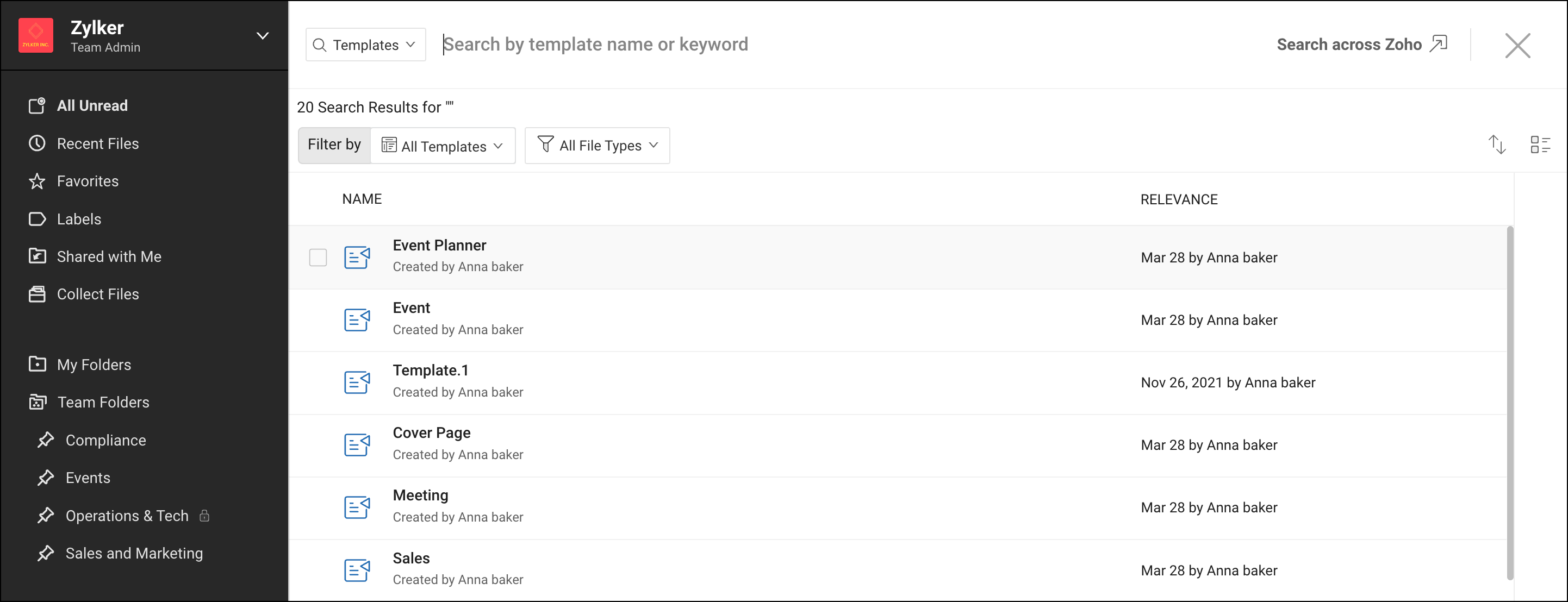Click the Zylker Inc. logo icon
Screen dimensions: 1568x602
[36, 36]
